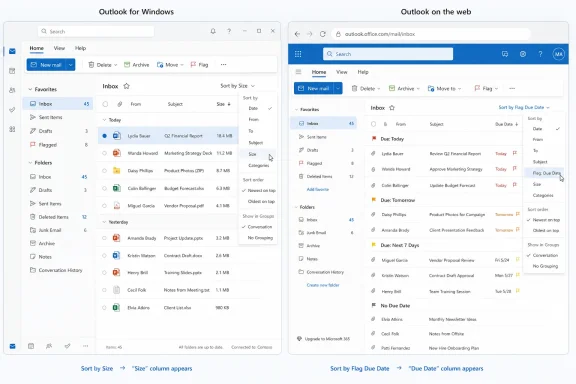Open View tab in Outlook on web

coord(342,72)
